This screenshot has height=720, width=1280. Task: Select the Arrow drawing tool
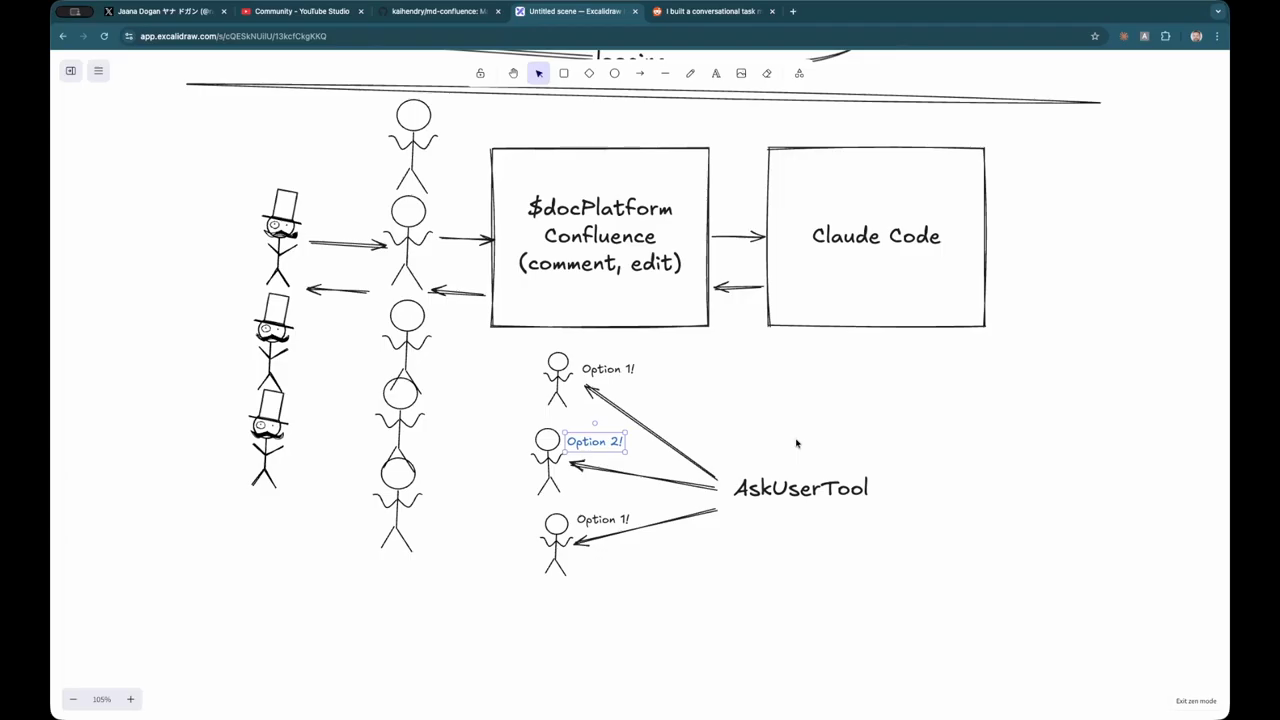(x=640, y=73)
